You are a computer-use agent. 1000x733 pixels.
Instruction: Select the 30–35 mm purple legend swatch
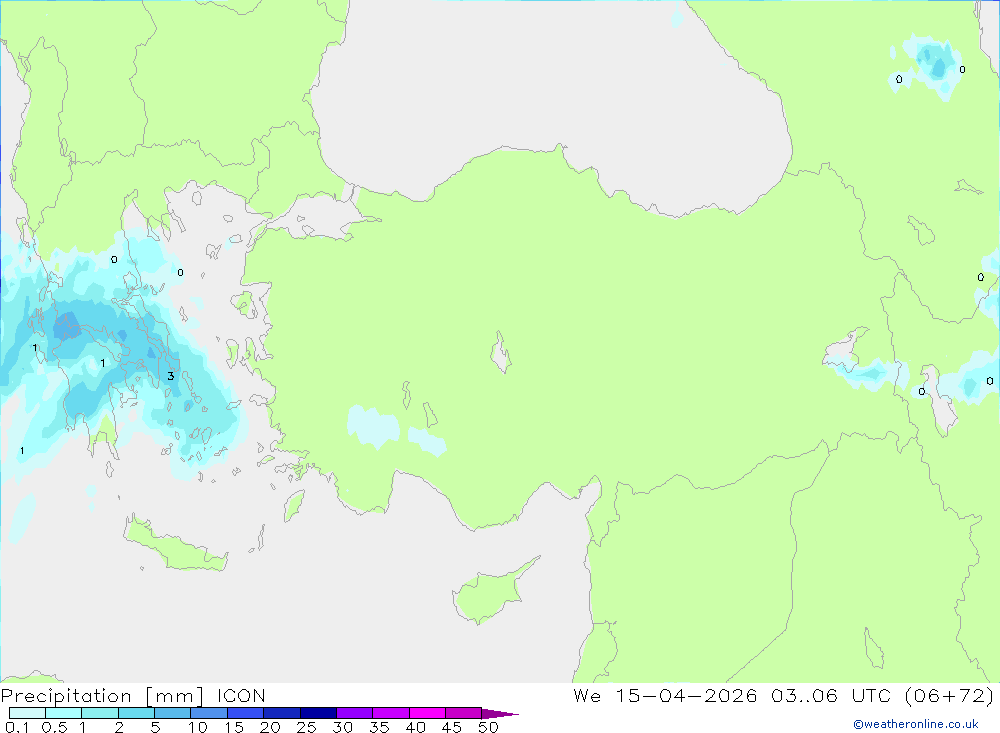355,713
